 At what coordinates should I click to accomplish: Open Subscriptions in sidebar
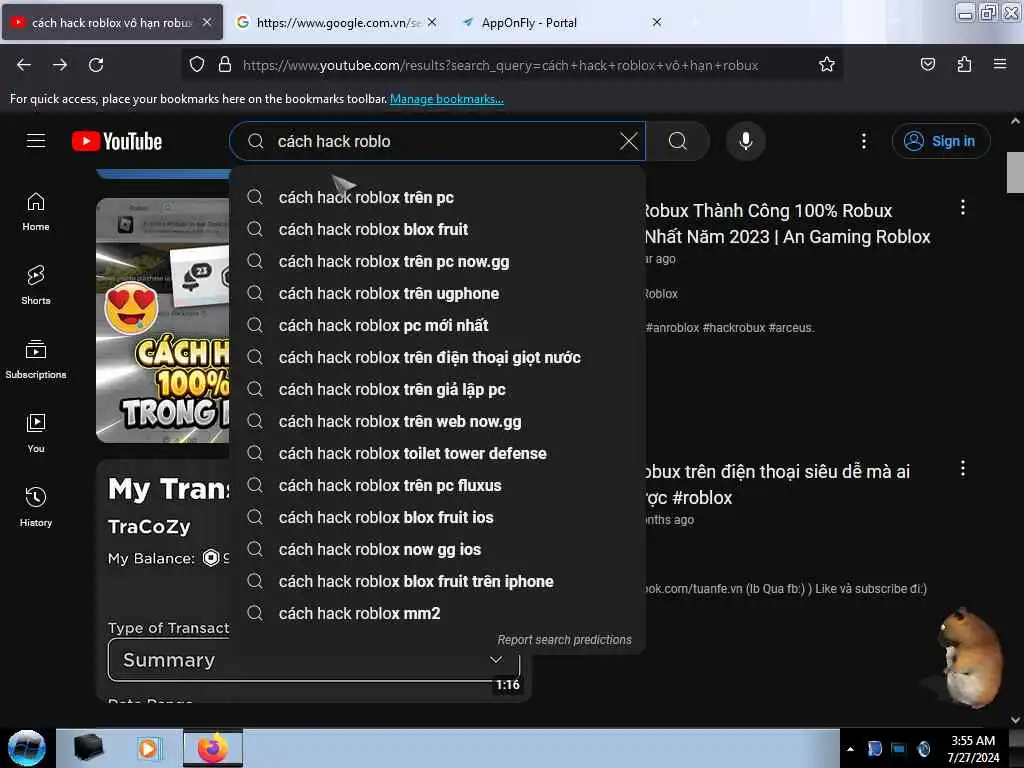36,359
